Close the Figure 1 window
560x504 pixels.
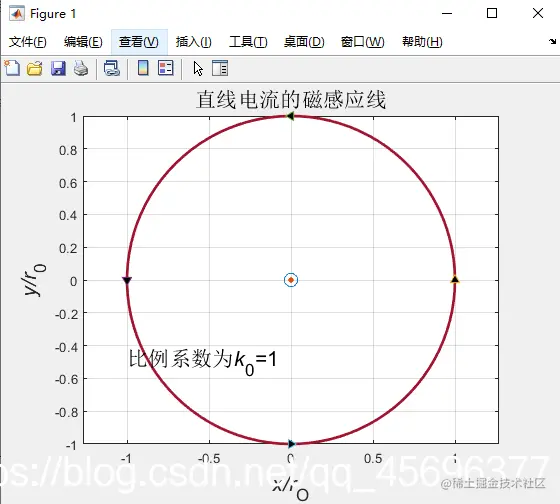pyautogui.click(x=538, y=13)
